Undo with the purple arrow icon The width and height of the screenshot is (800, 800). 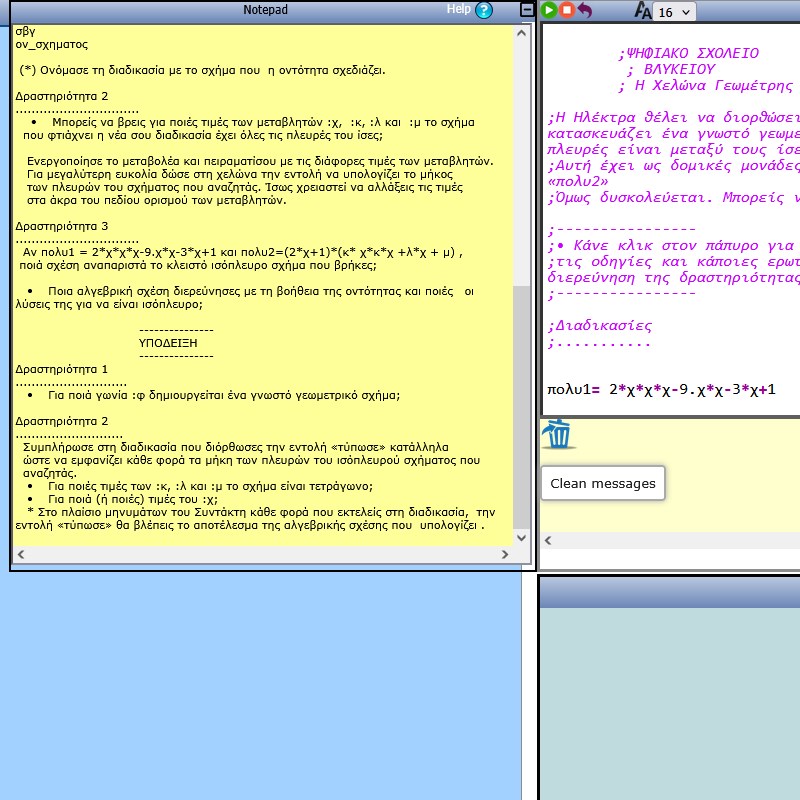click(x=585, y=10)
